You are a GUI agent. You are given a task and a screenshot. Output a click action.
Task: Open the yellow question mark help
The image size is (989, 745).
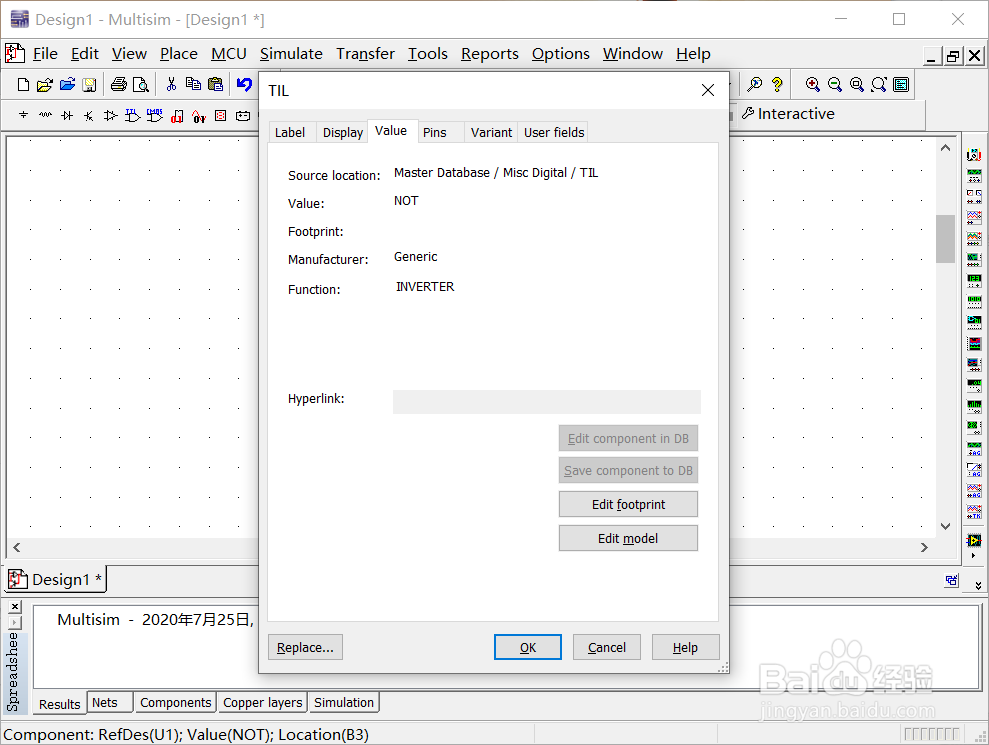point(777,85)
